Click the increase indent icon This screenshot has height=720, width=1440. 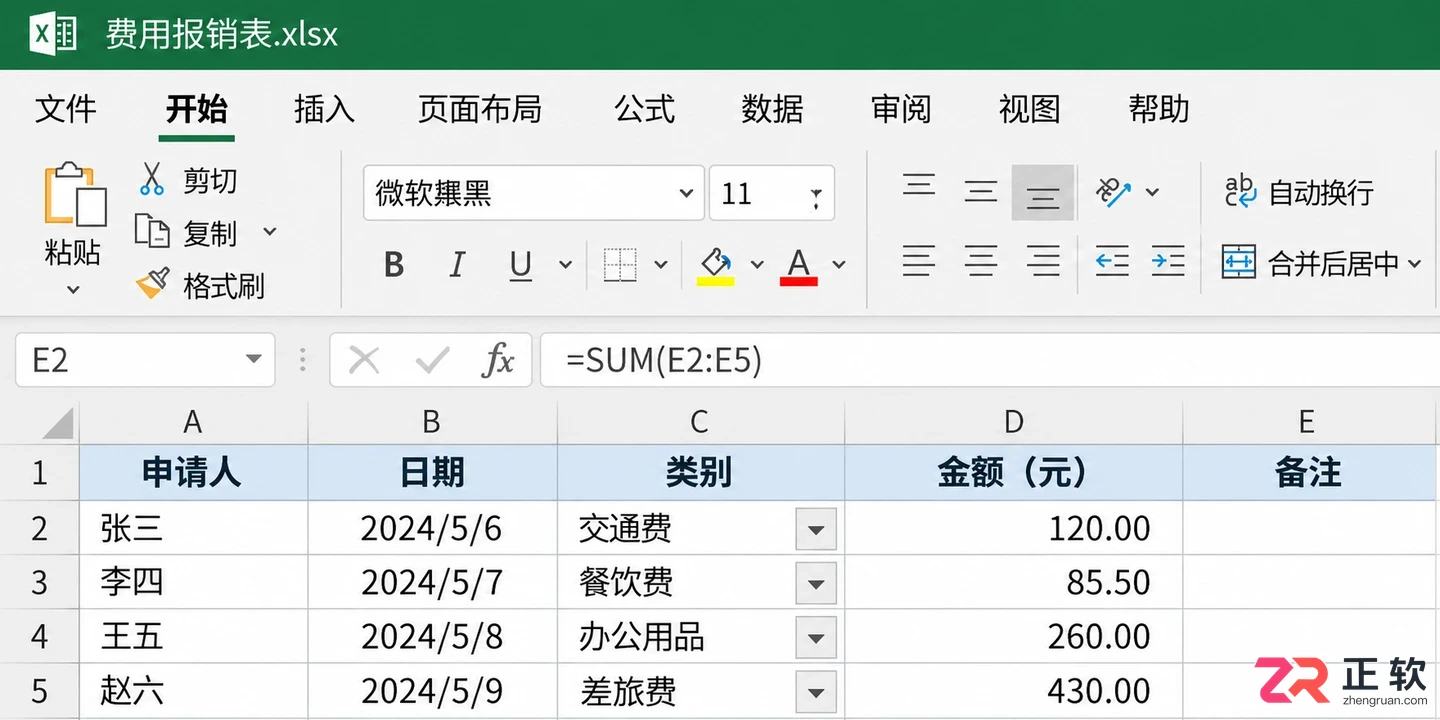1168,262
